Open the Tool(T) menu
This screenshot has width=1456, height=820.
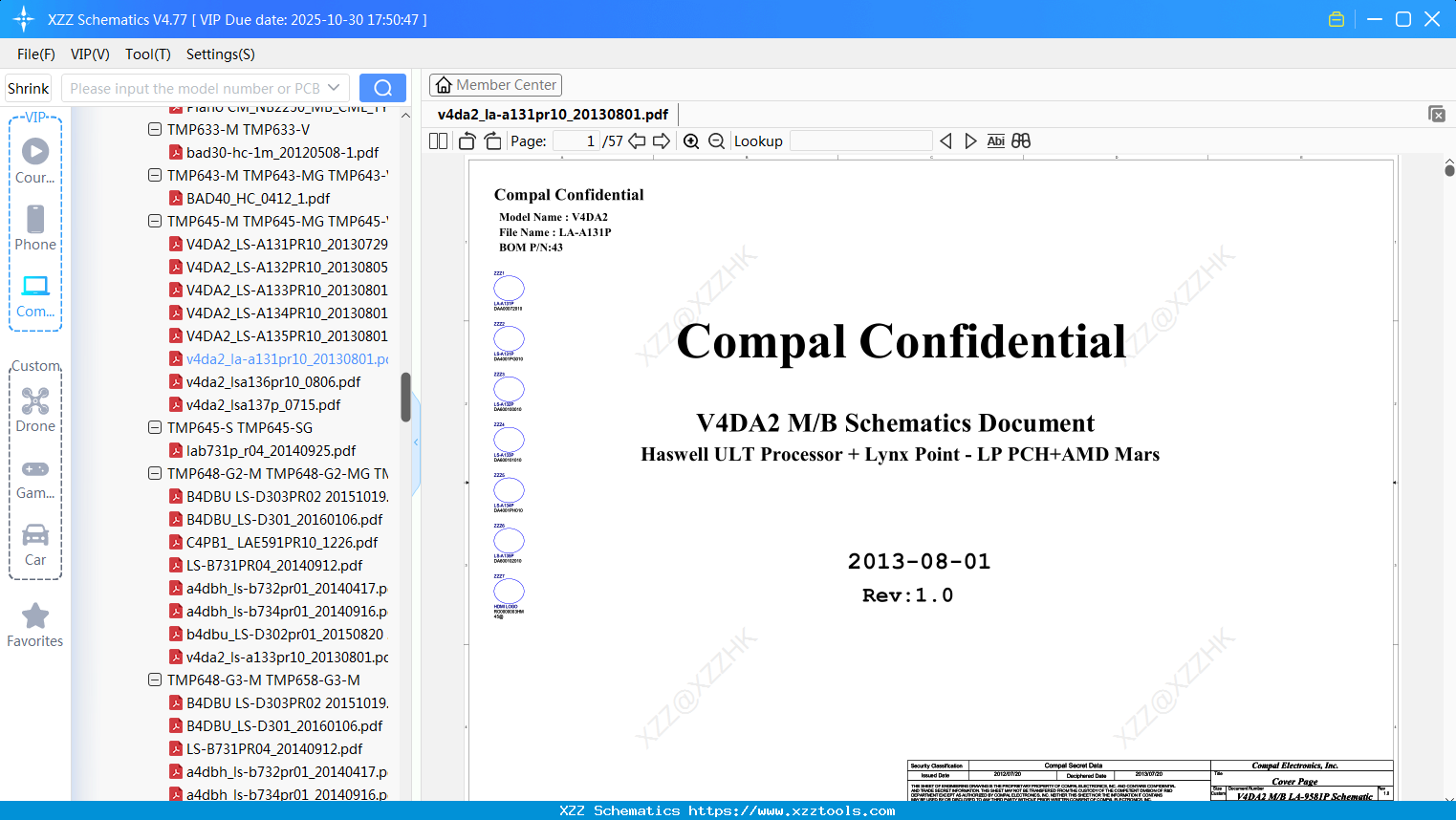147,54
